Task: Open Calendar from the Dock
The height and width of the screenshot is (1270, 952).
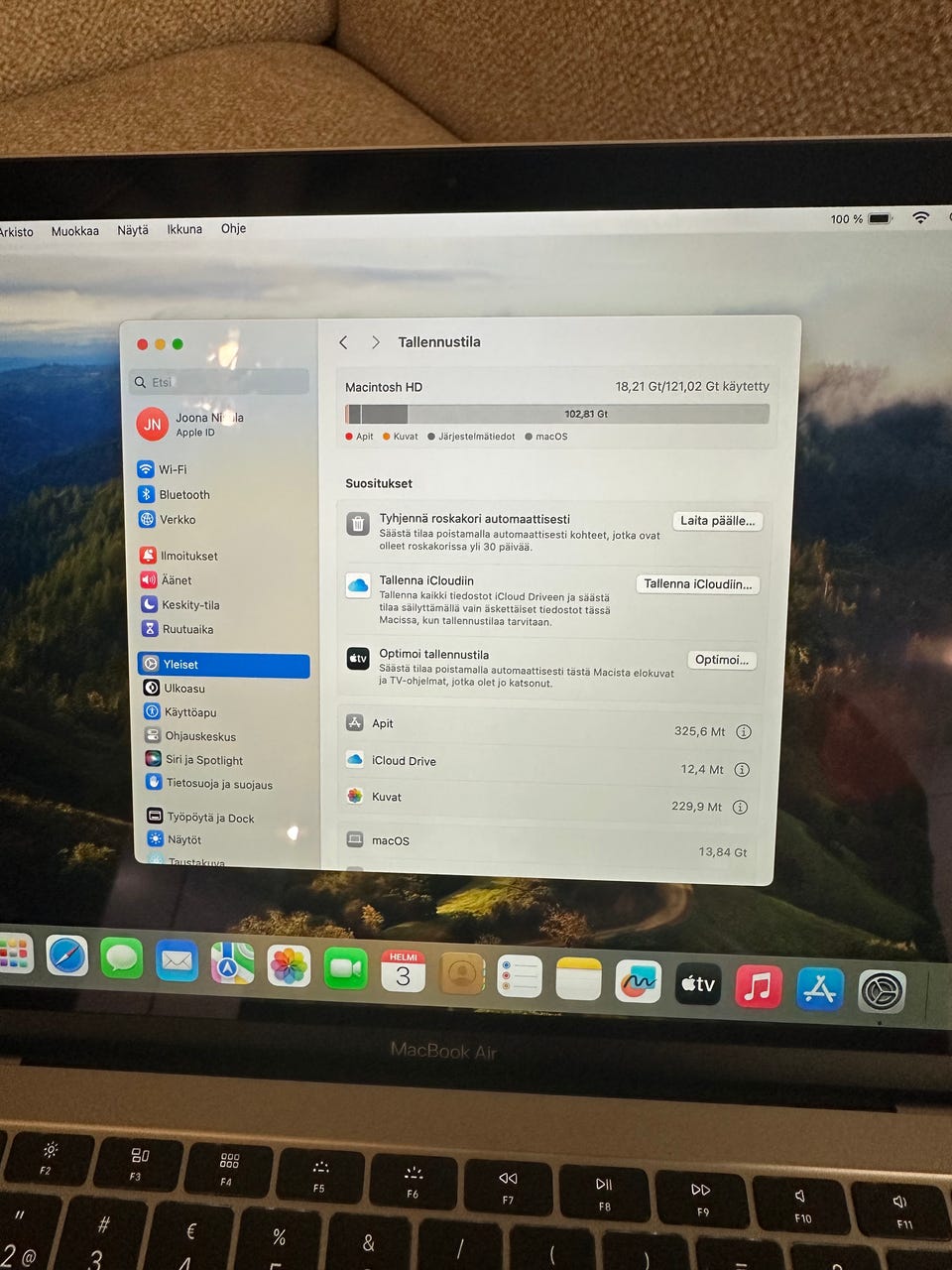Action: 403,971
